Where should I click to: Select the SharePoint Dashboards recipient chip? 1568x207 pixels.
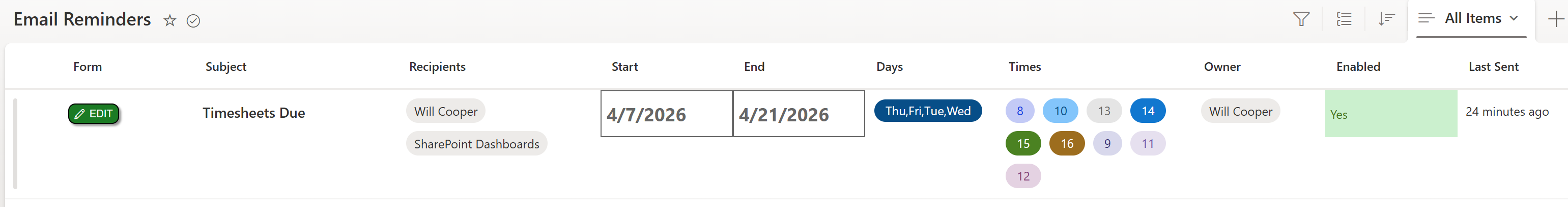[x=476, y=144]
